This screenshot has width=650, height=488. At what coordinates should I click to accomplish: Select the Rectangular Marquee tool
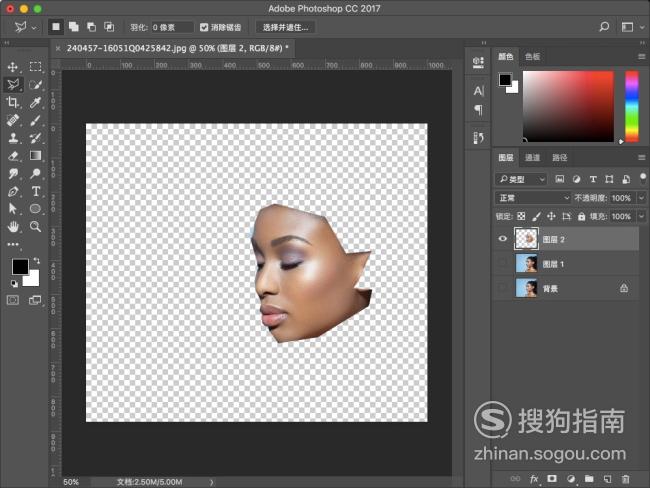tap(35, 67)
